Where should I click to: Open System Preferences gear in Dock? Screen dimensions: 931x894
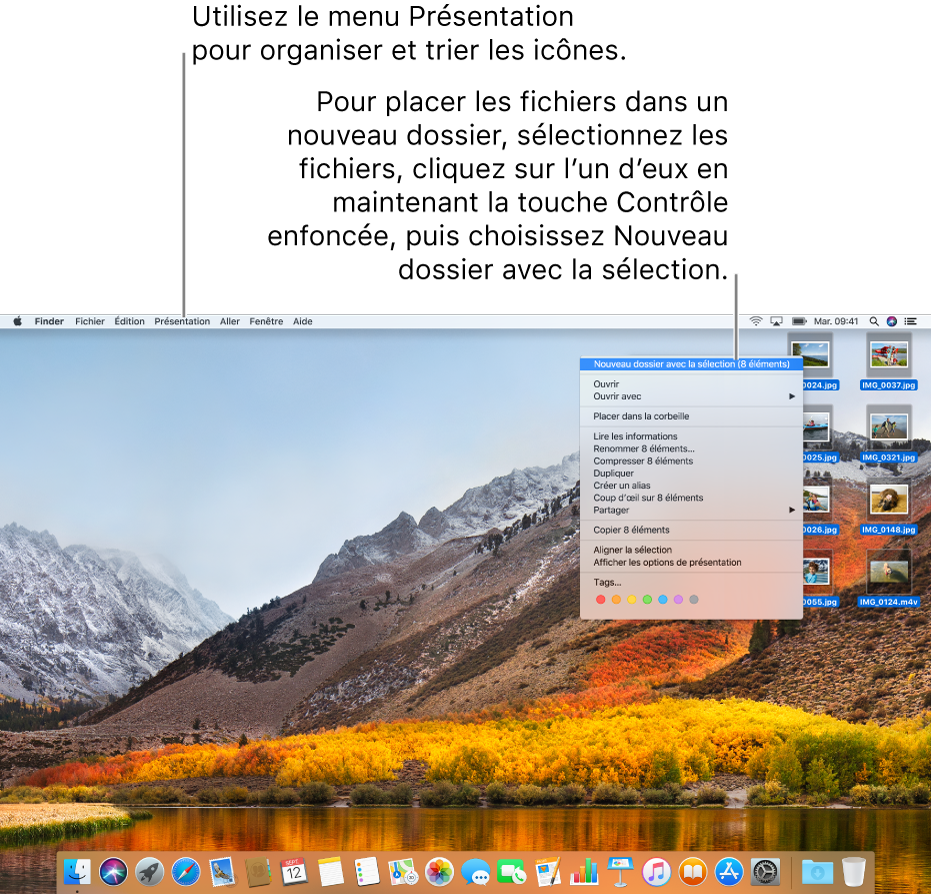pyautogui.click(x=765, y=872)
